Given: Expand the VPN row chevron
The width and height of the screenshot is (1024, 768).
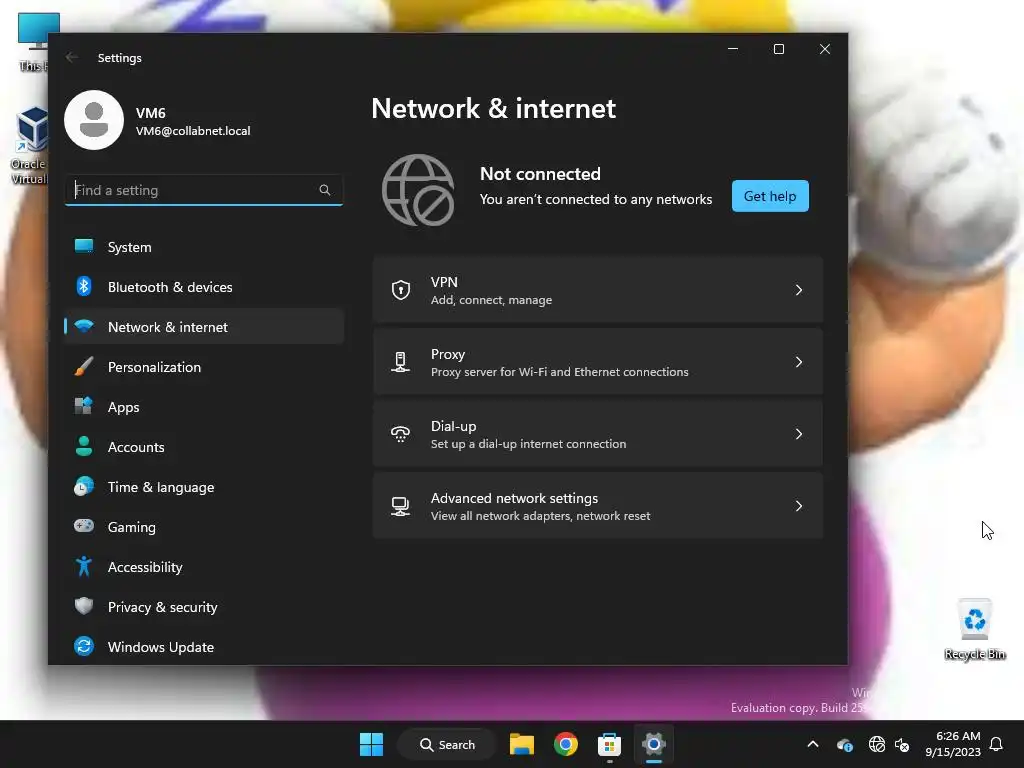Looking at the screenshot, I should (x=798, y=290).
